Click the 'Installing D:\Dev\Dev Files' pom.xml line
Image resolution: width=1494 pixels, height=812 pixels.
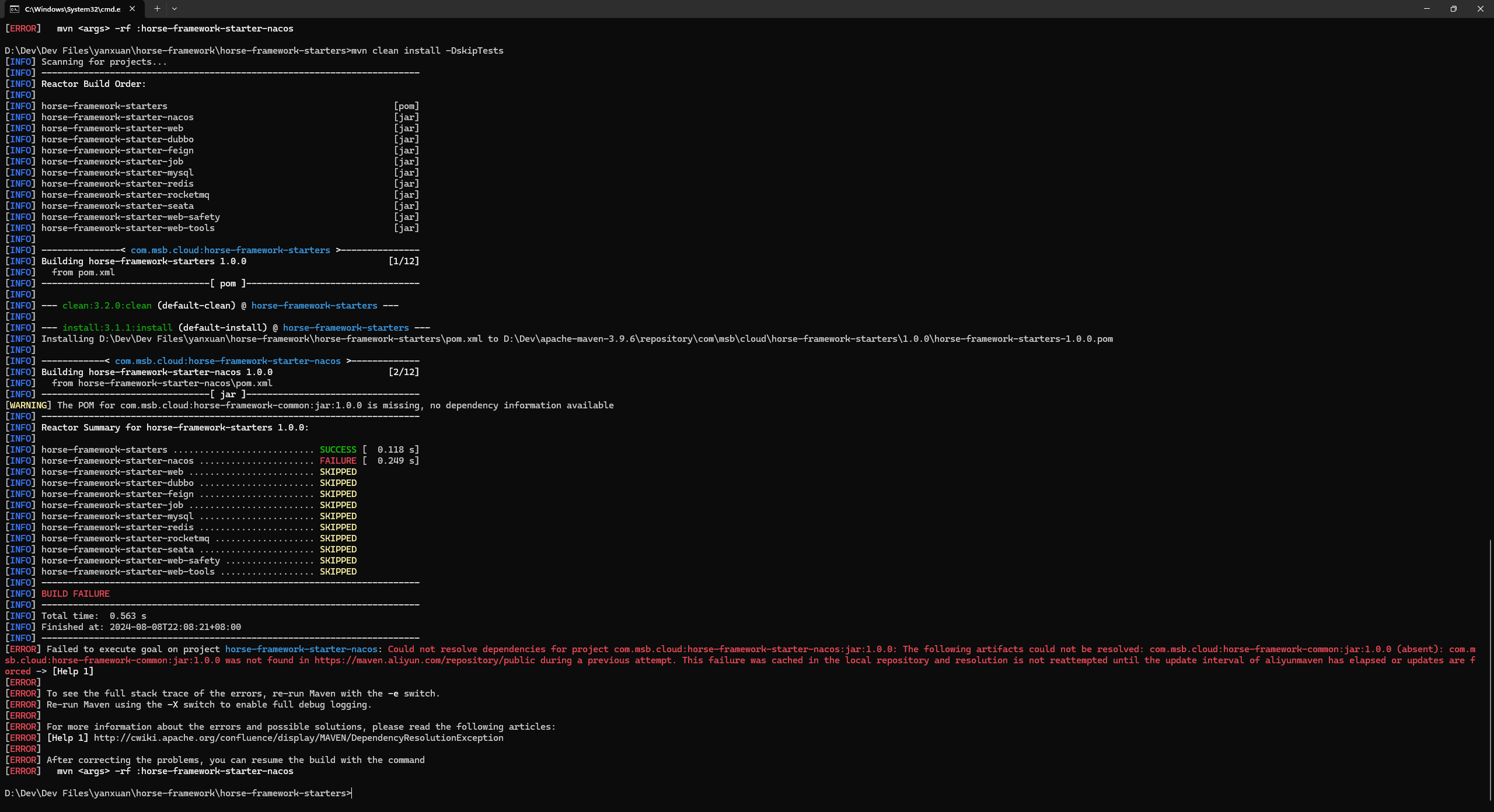click(577, 339)
